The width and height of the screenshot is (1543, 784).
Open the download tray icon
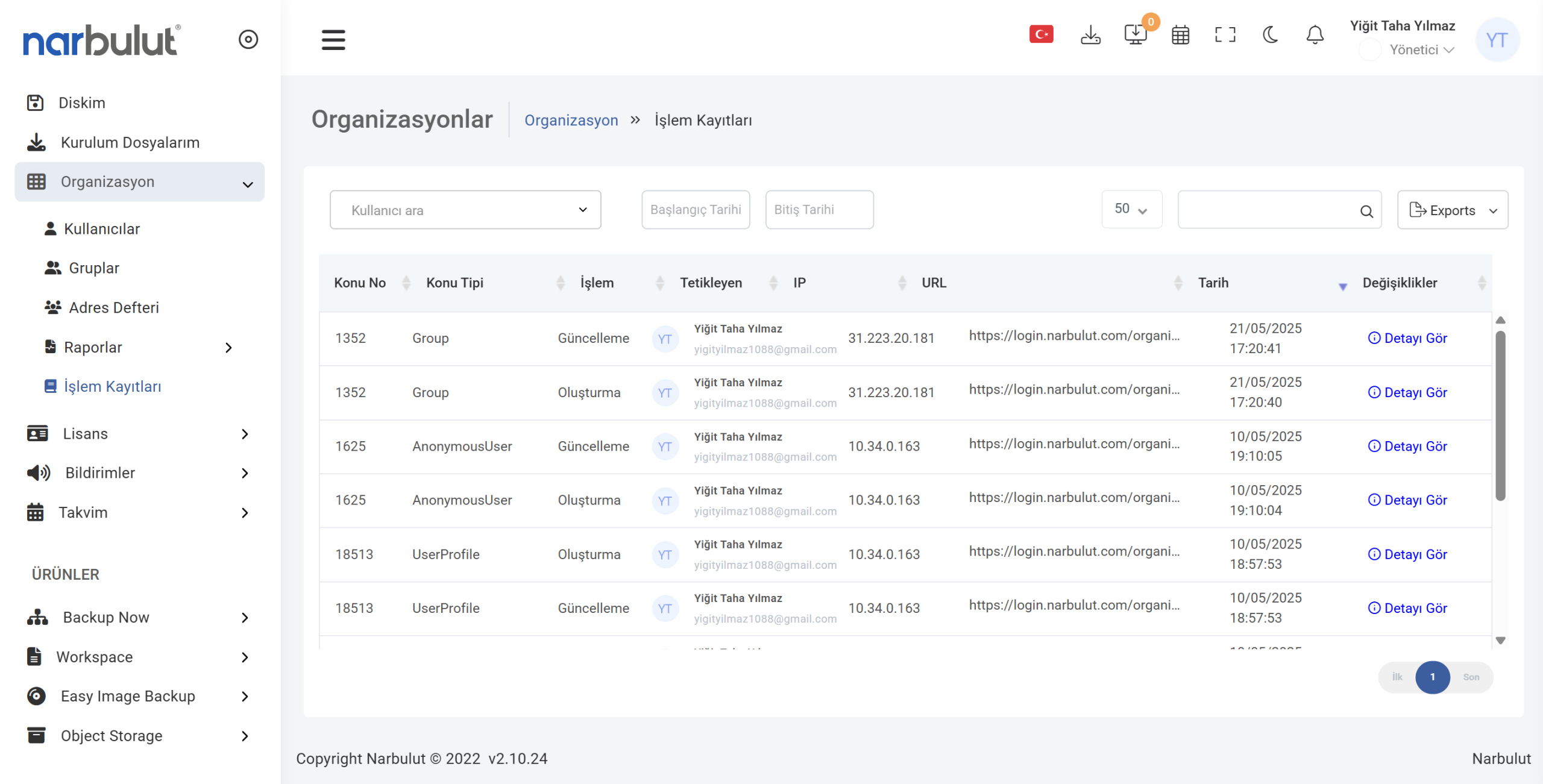(x=1090, y=35)
